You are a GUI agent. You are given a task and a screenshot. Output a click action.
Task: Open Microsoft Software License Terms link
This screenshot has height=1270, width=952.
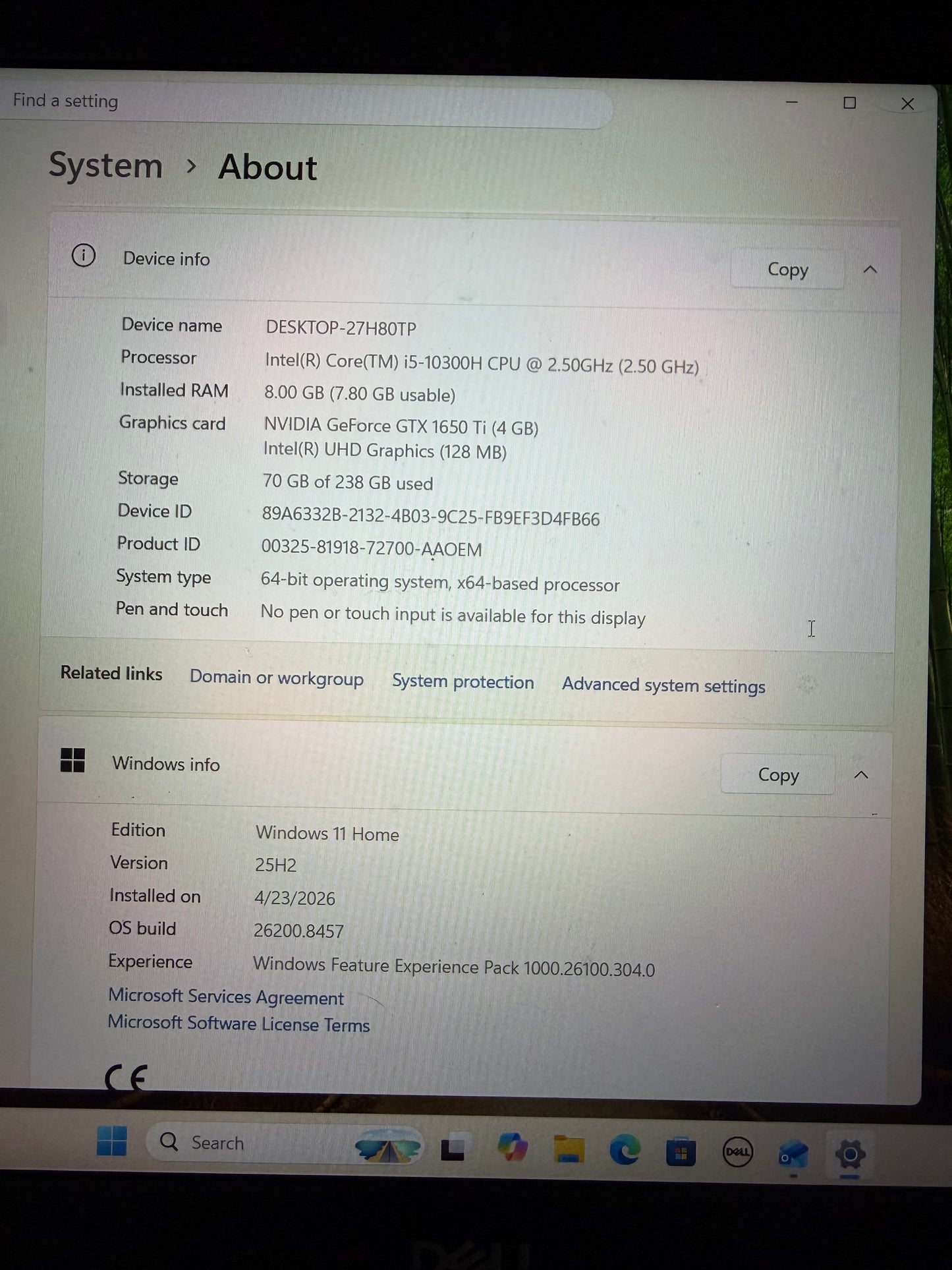[x=239, y=1024]
